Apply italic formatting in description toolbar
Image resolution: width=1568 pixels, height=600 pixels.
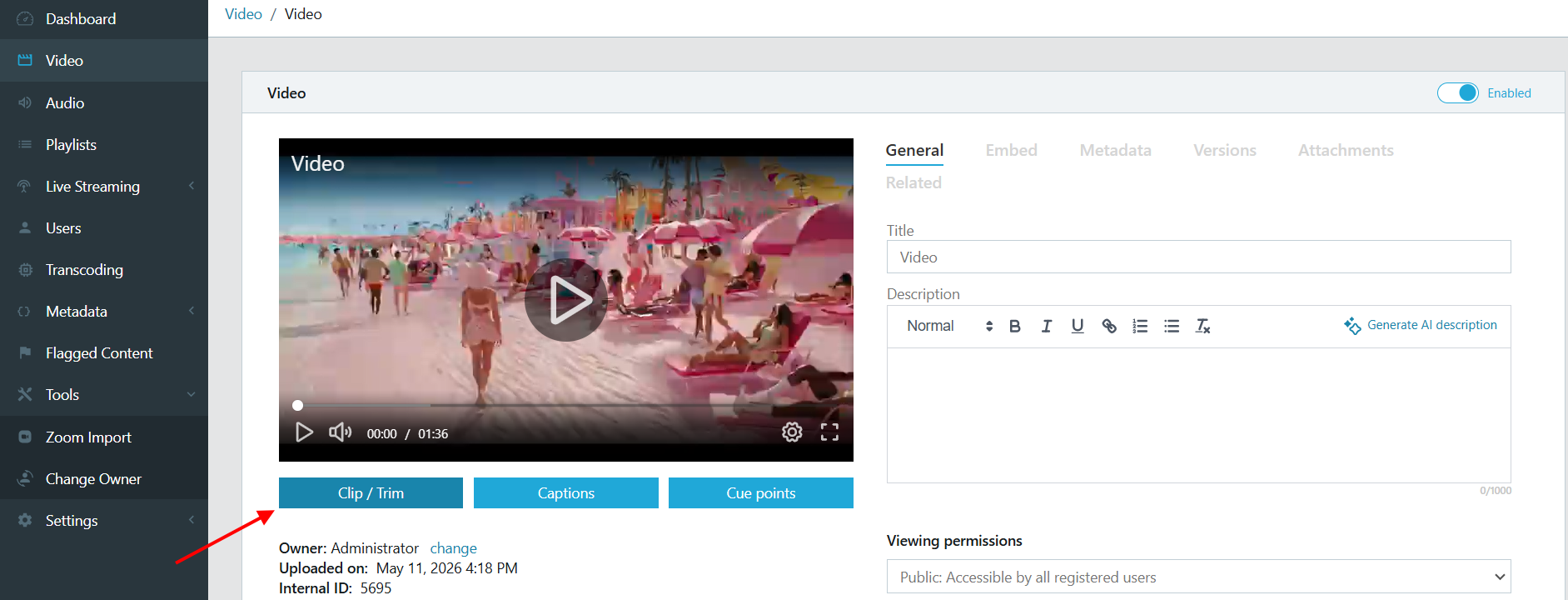(1046, 326)
